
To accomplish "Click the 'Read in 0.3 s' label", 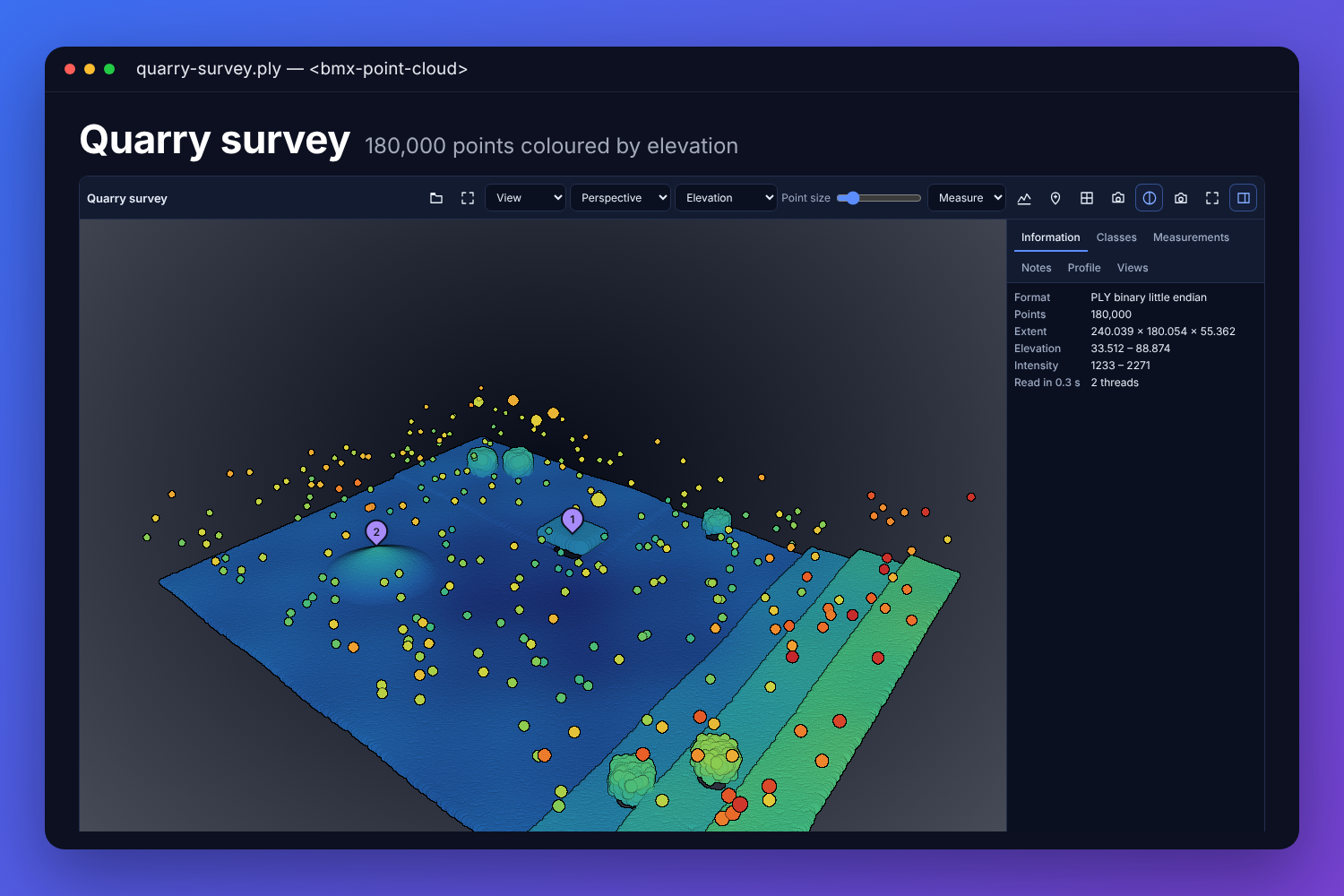I will [1047, 383].
